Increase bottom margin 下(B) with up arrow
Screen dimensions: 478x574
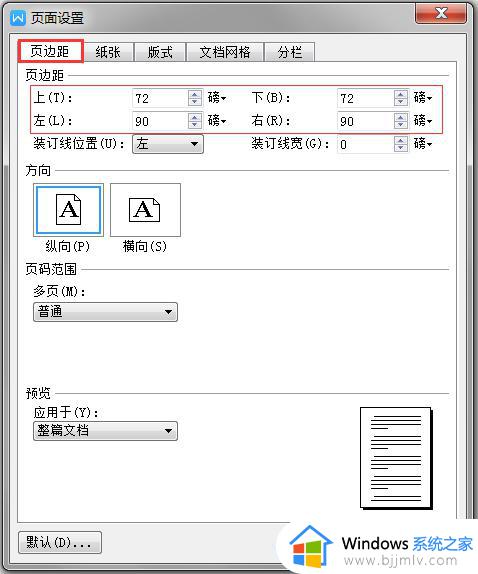pos(401,94)
